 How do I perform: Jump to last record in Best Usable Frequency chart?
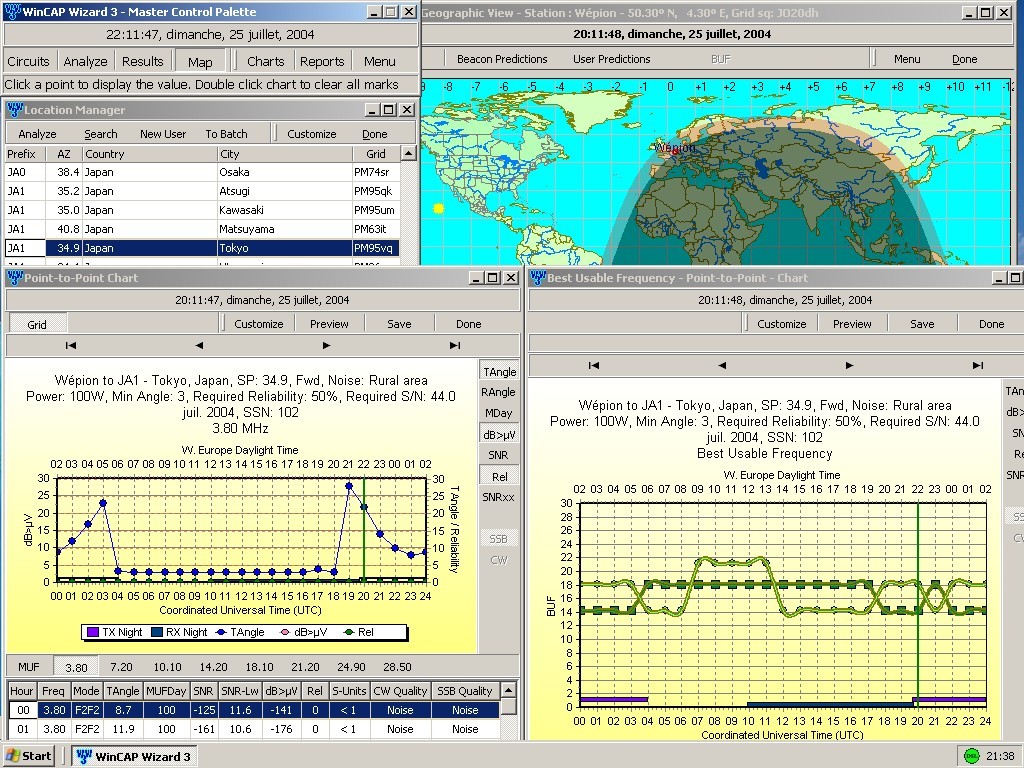pyautogui.click(x=977, y=366)
